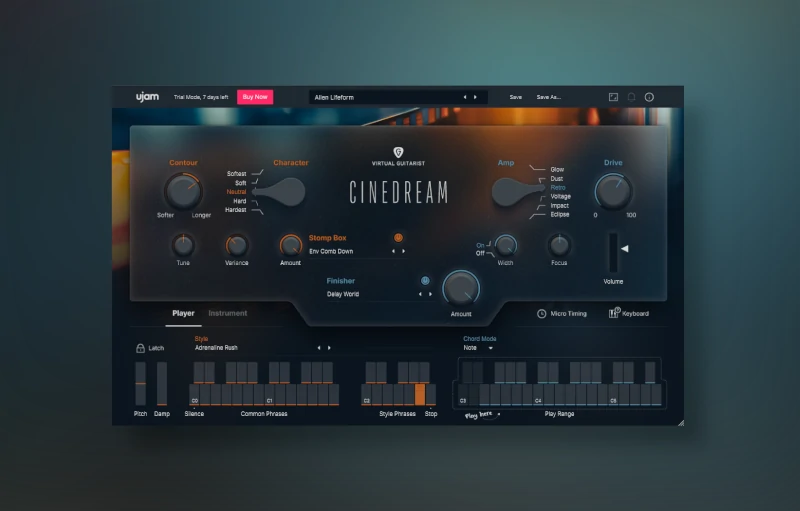
Task: Toggle the Width On/Off switch
Action: tap(485, 249)
